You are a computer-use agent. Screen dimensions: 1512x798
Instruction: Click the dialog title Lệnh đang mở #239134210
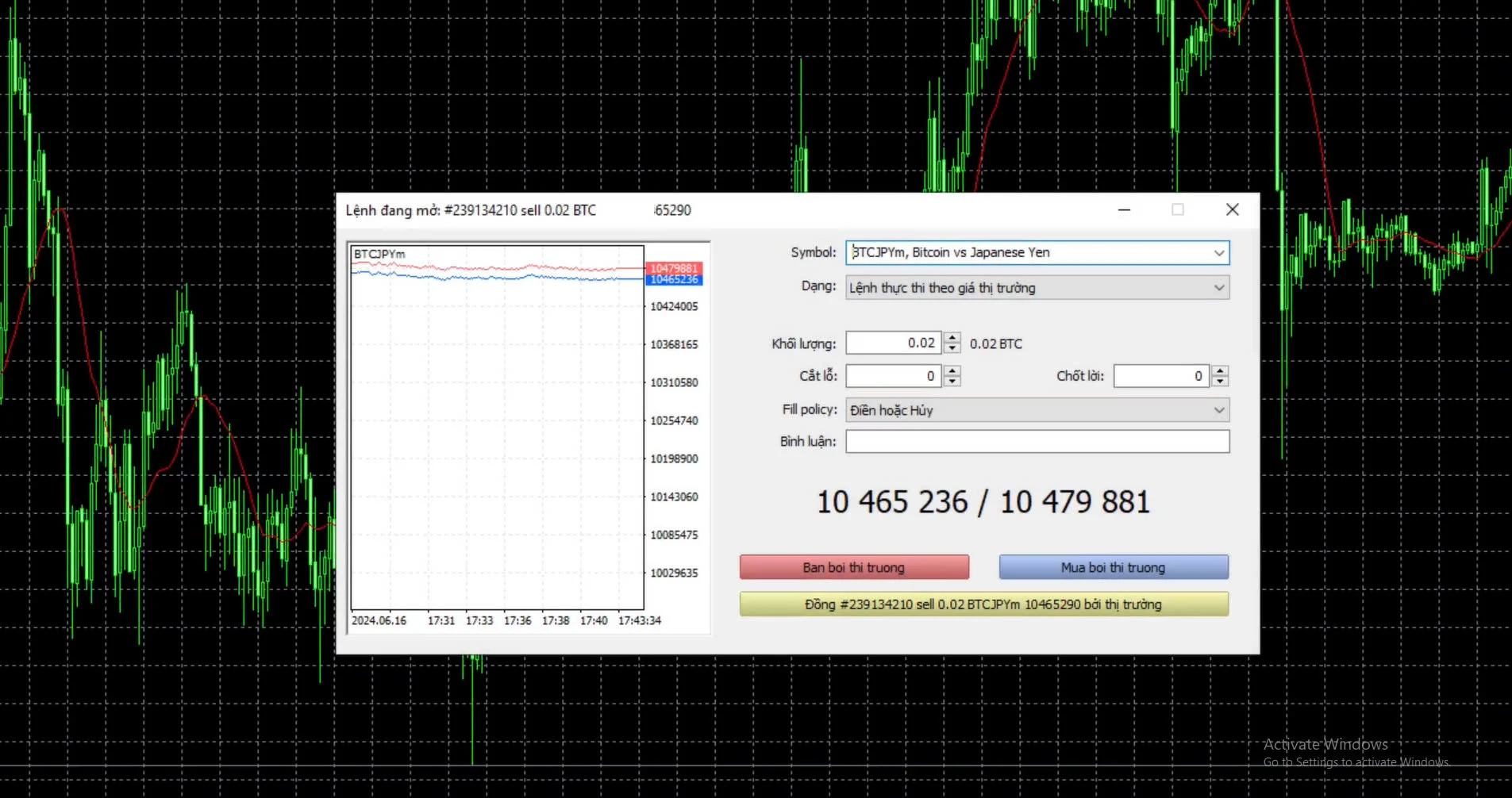(x=471, y=210)
